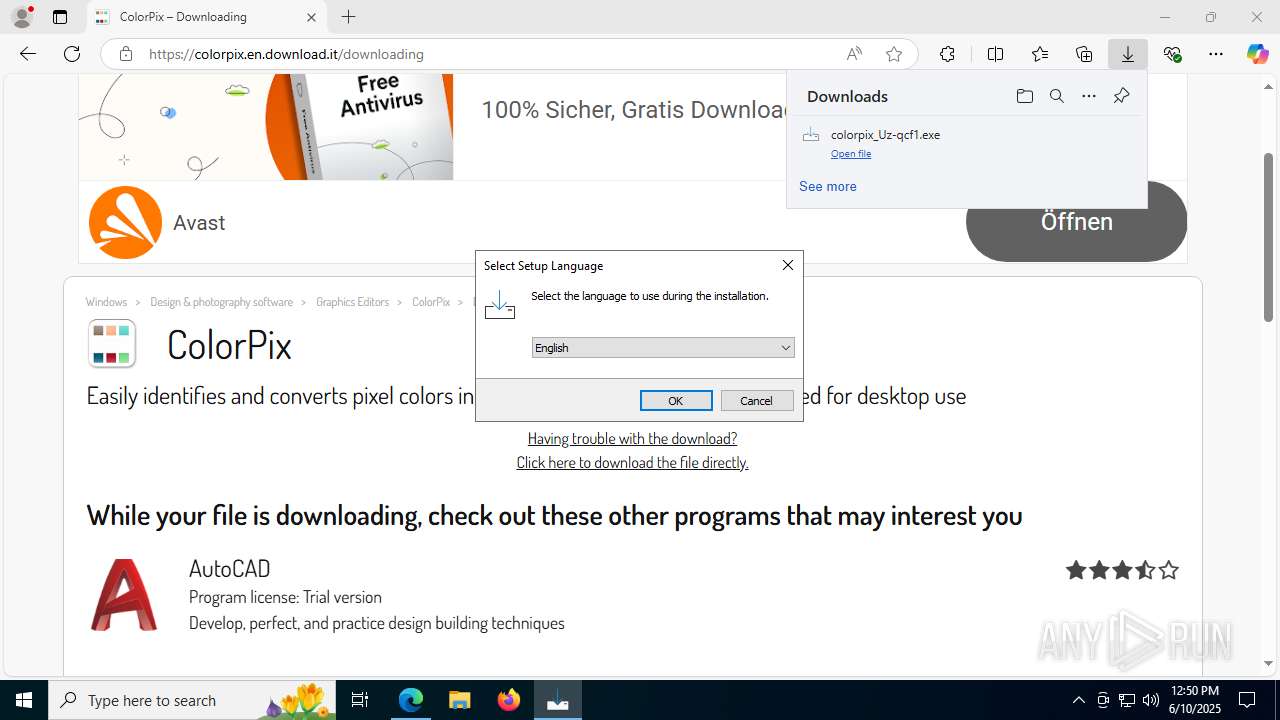Open Copilot sidebar icon
The image size is (1280, 720).
tap(1257, 54)
